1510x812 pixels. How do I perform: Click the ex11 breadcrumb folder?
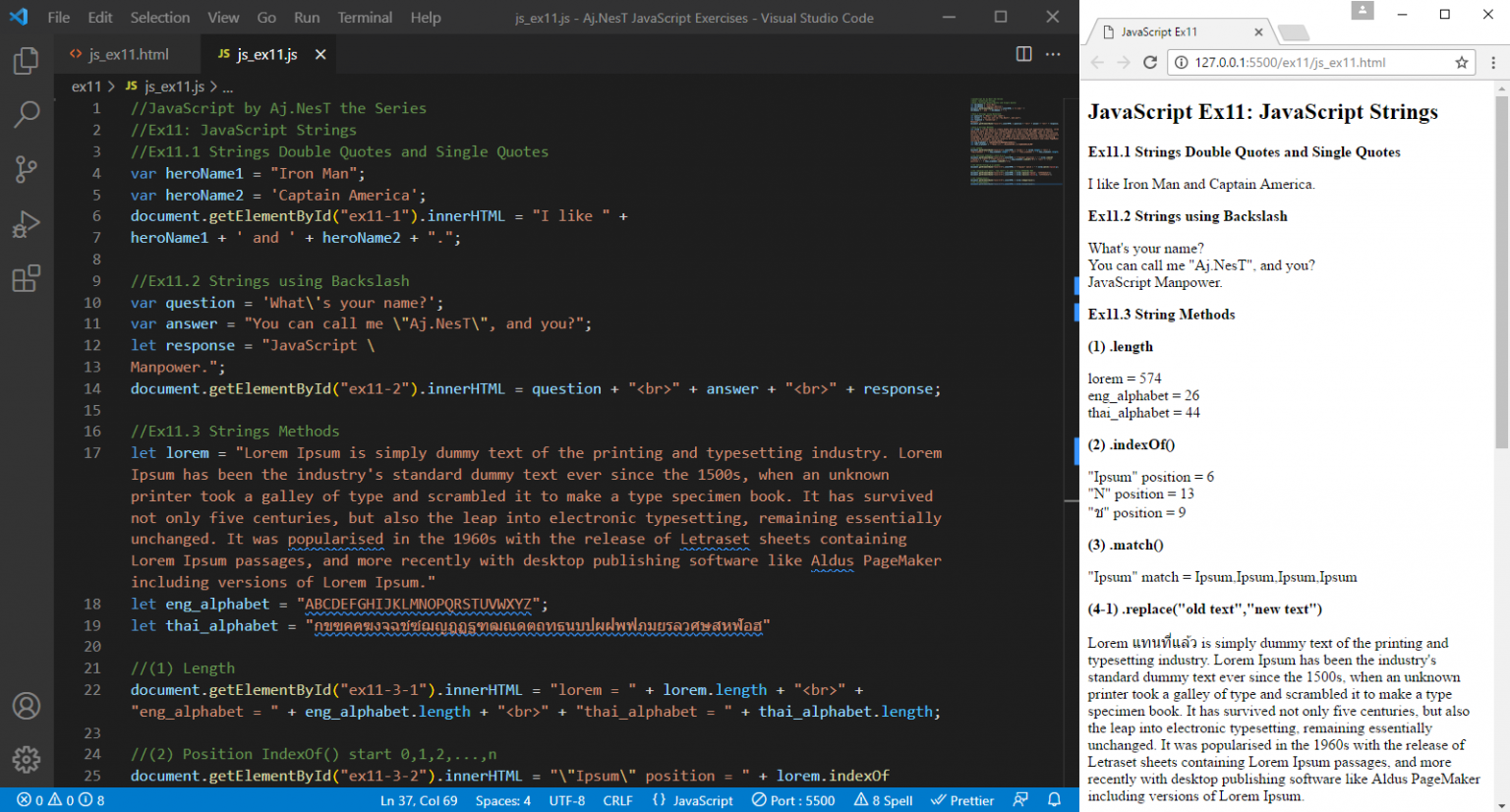pyautogui.click(x=86, y=87)
